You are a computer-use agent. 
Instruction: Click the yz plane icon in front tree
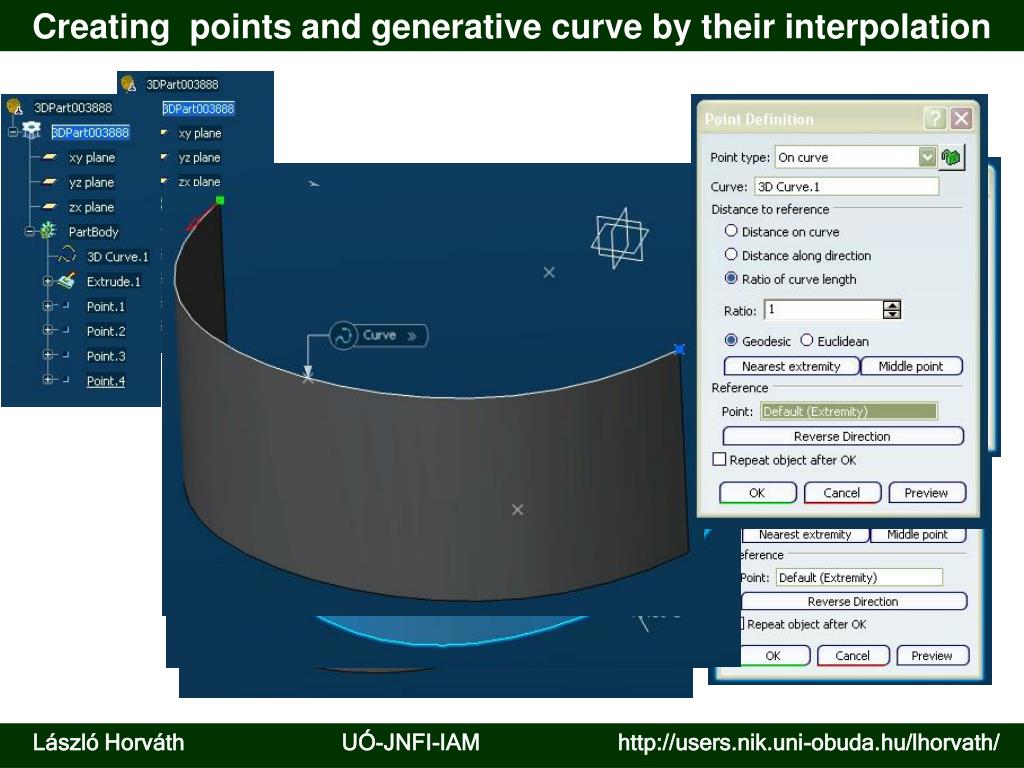[x=50, y=182]
